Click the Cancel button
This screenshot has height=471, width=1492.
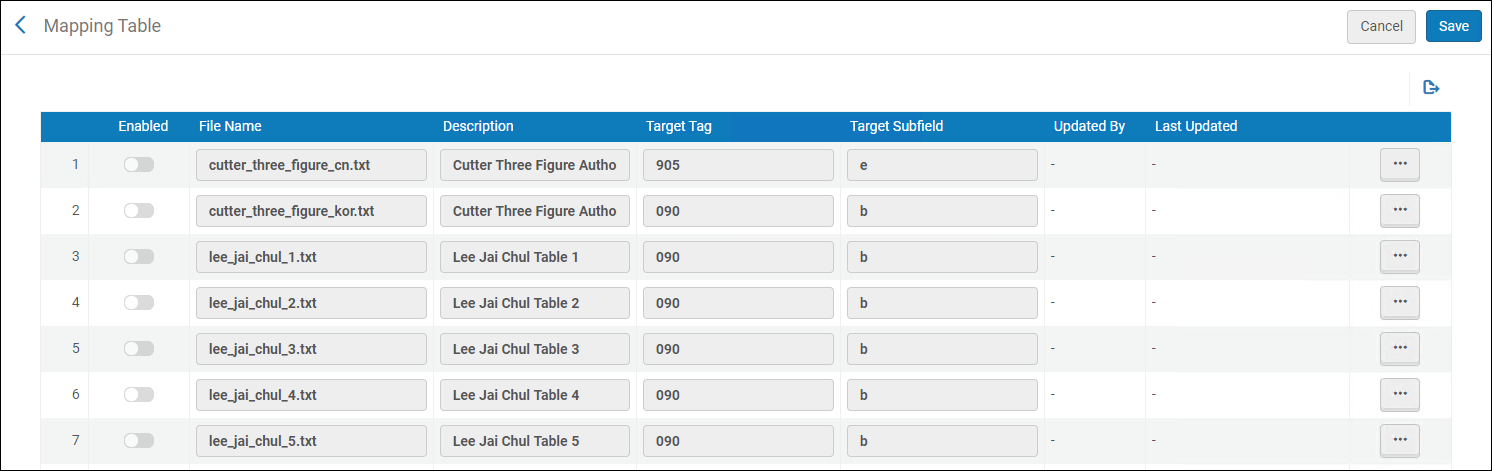(1381, 27)
